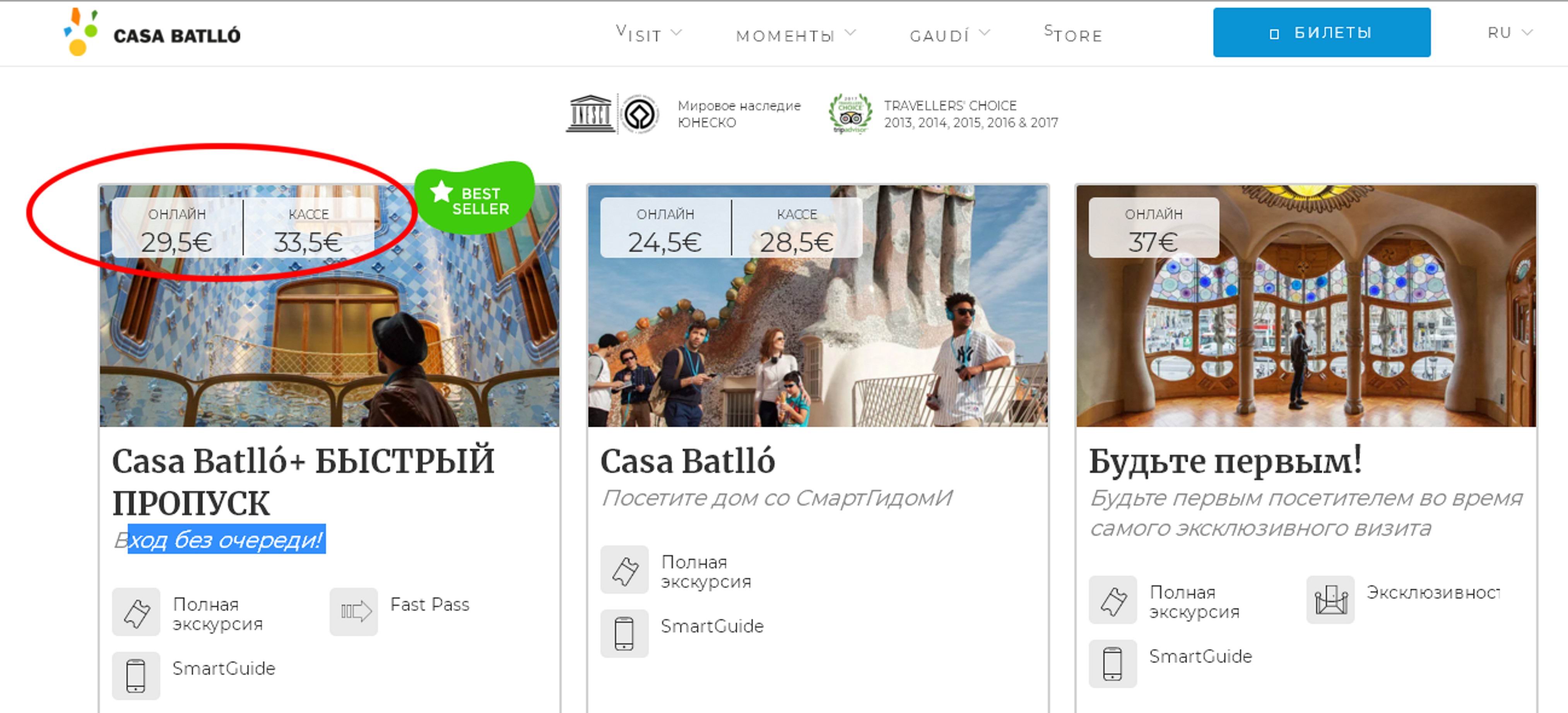Click the SmartGuide phone icon in first card
Image resolution: width=1568 pixels, height=713 pixels.
(136, 675)
